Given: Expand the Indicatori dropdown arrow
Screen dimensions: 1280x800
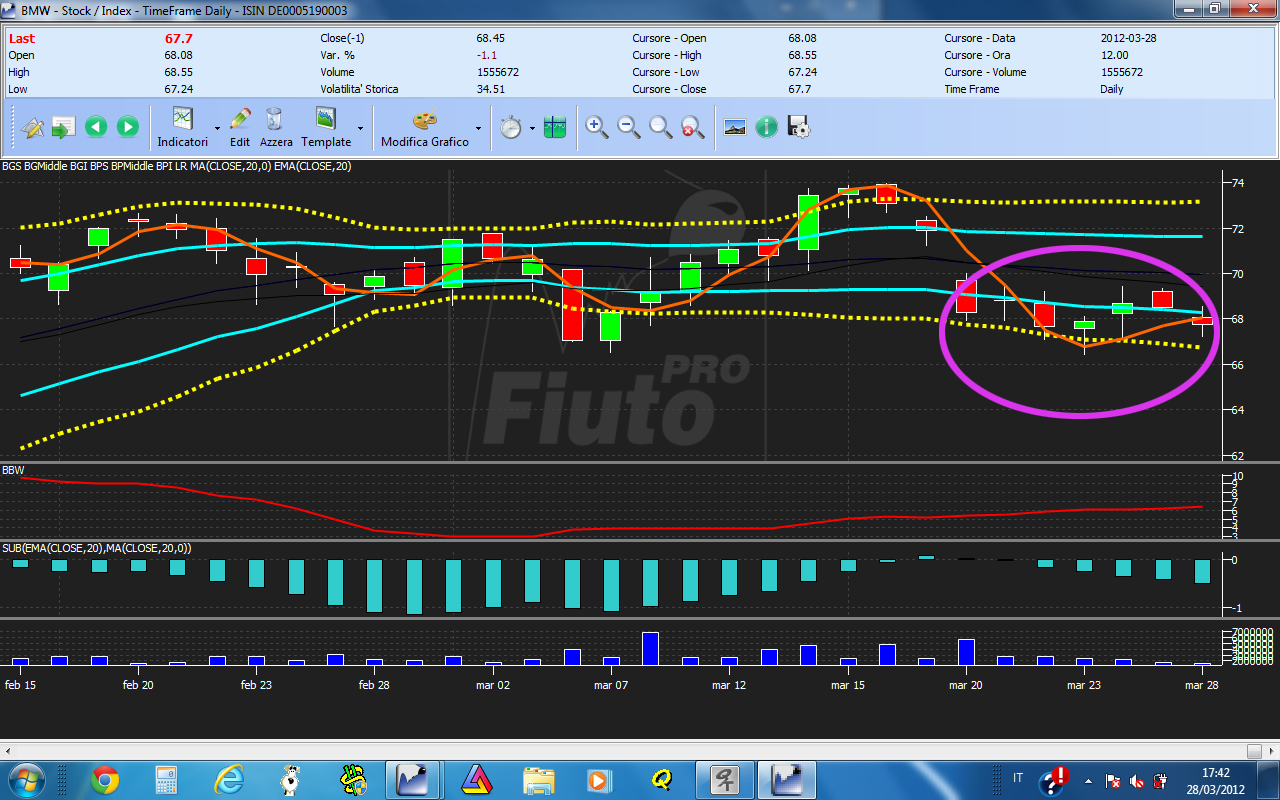Looking at the screenshot, I should 217,128.
